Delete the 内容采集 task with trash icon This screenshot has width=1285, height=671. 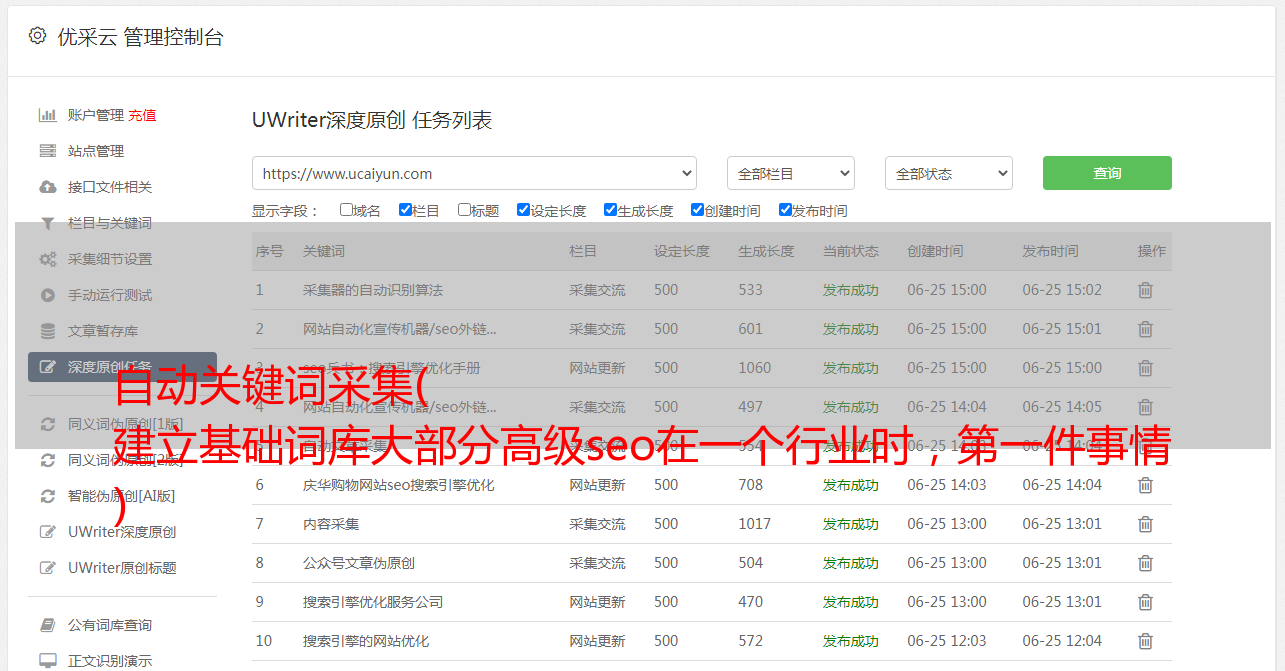point(1146,524)
